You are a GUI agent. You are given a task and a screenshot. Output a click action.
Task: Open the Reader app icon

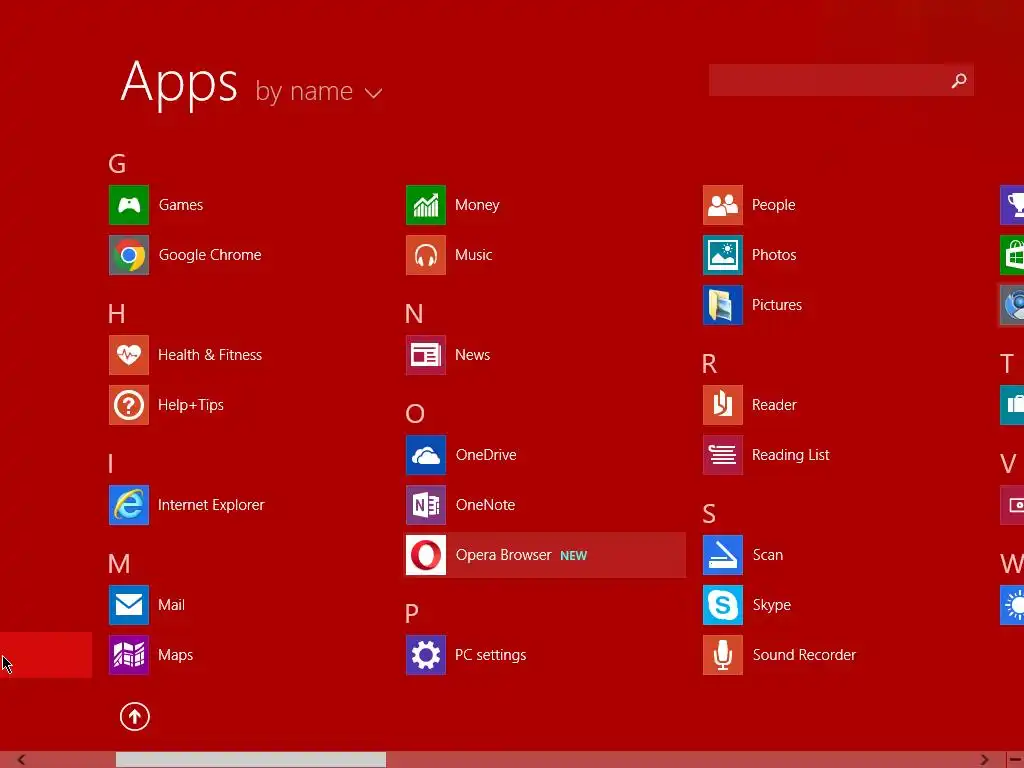(x=723, y=405)
